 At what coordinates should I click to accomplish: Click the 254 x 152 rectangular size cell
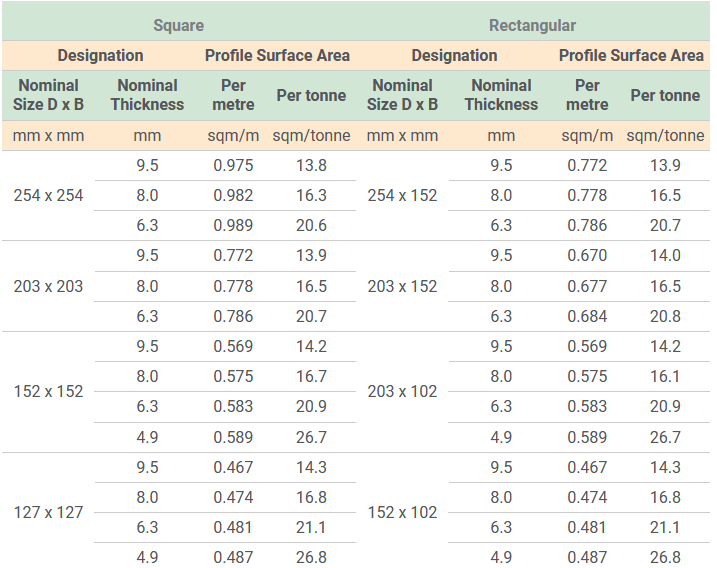(x=402, y=196)
